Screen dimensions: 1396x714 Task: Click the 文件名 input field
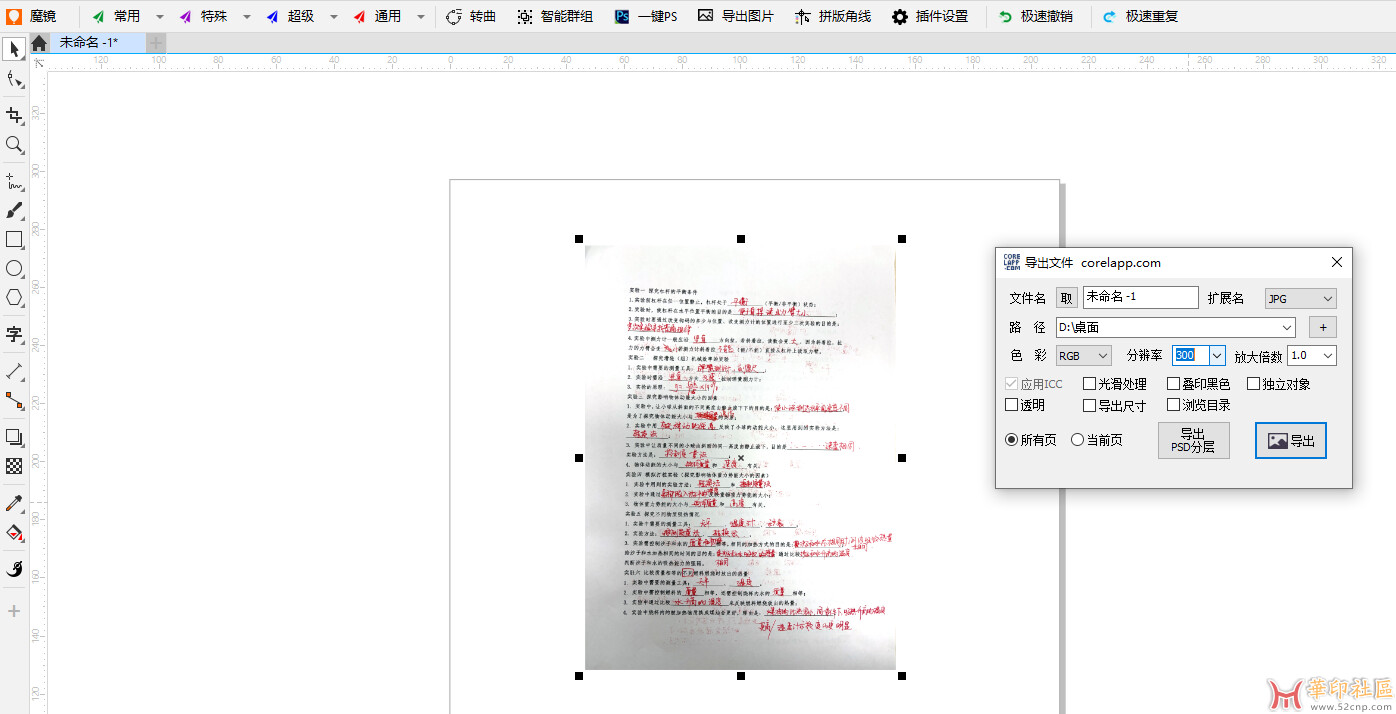coord(1140,297)
